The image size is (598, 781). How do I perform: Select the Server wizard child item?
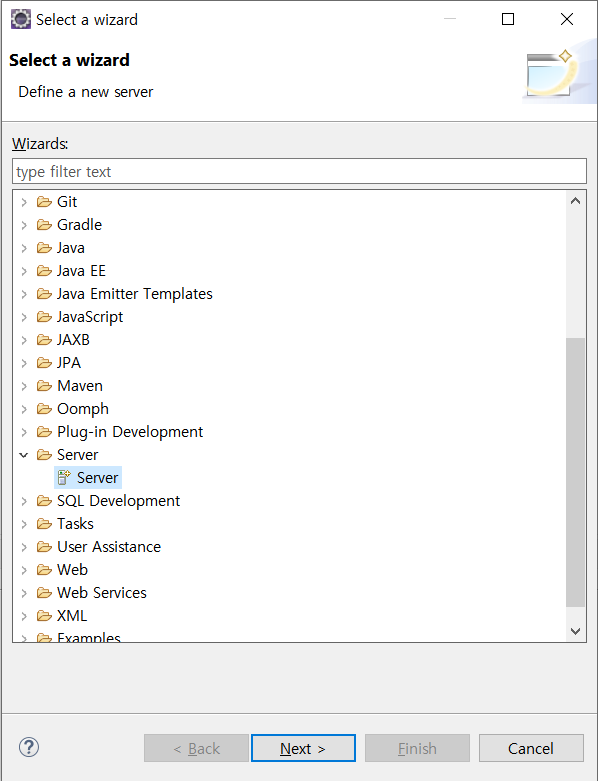(x=88, y=478)
